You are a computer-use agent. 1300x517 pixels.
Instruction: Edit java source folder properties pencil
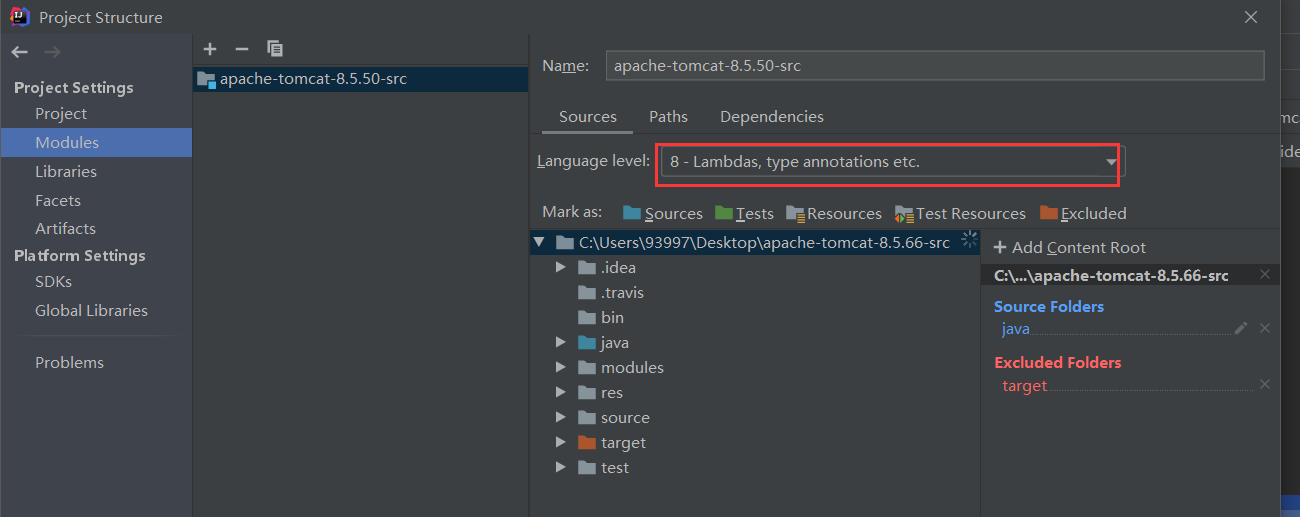tap(1241, 328)
